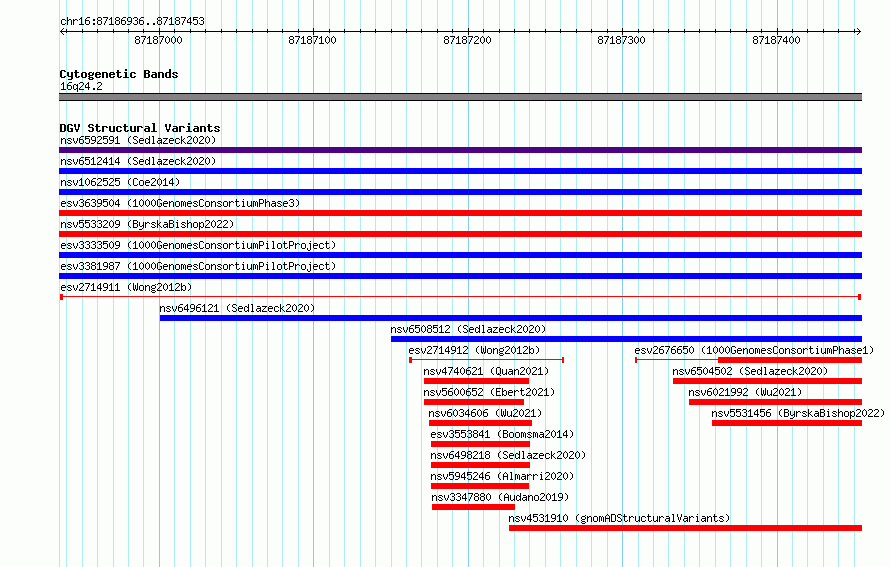Click the 87187300 ruler position label
Image resolution: width=890 pixels, height=567 pixels.
coord(622,40)
